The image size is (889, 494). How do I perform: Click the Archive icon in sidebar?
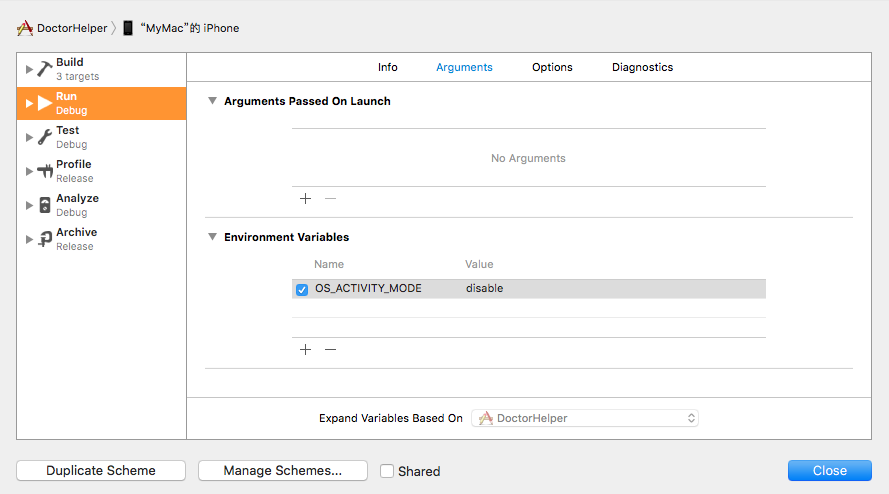pos(44,239)
